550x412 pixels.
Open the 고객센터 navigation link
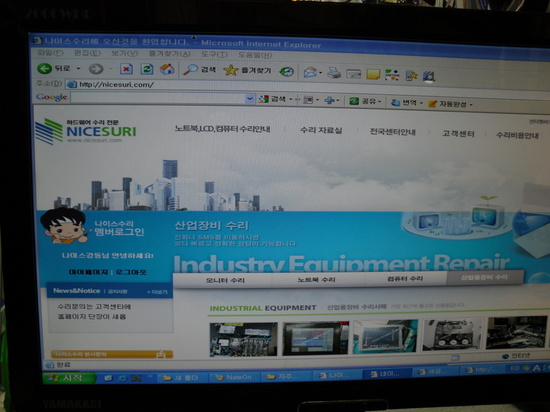pyautogui.click(x=458, y=134)
